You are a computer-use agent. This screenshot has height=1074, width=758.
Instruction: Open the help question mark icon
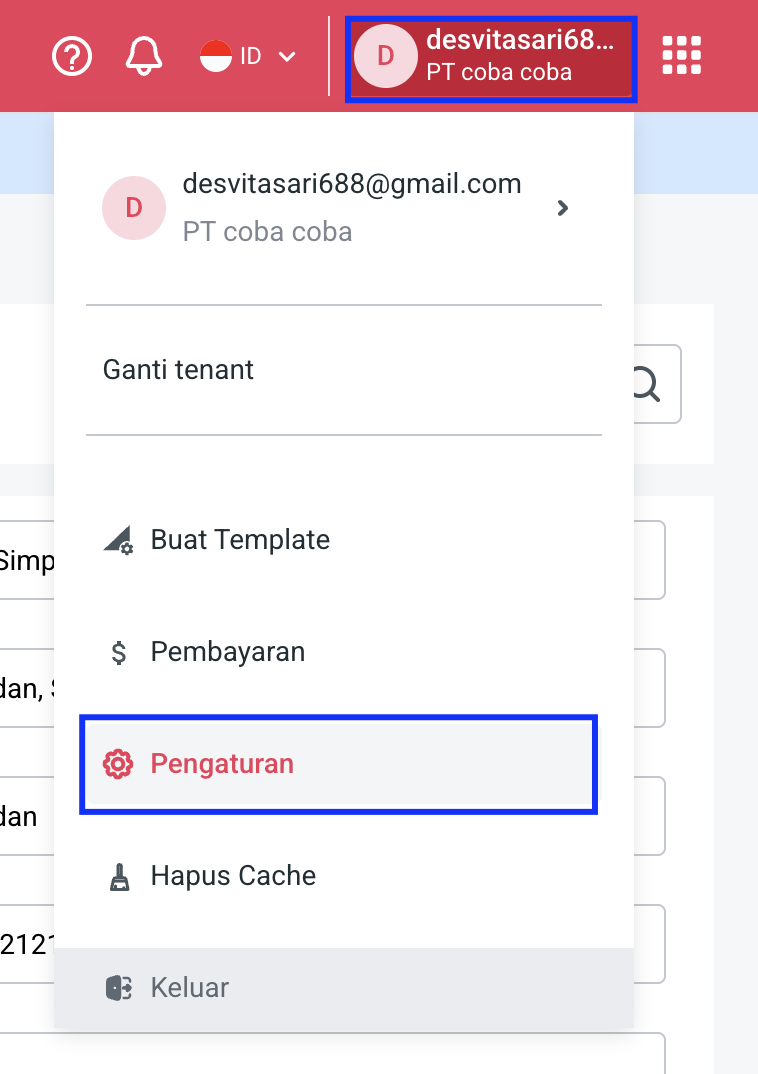72,56
